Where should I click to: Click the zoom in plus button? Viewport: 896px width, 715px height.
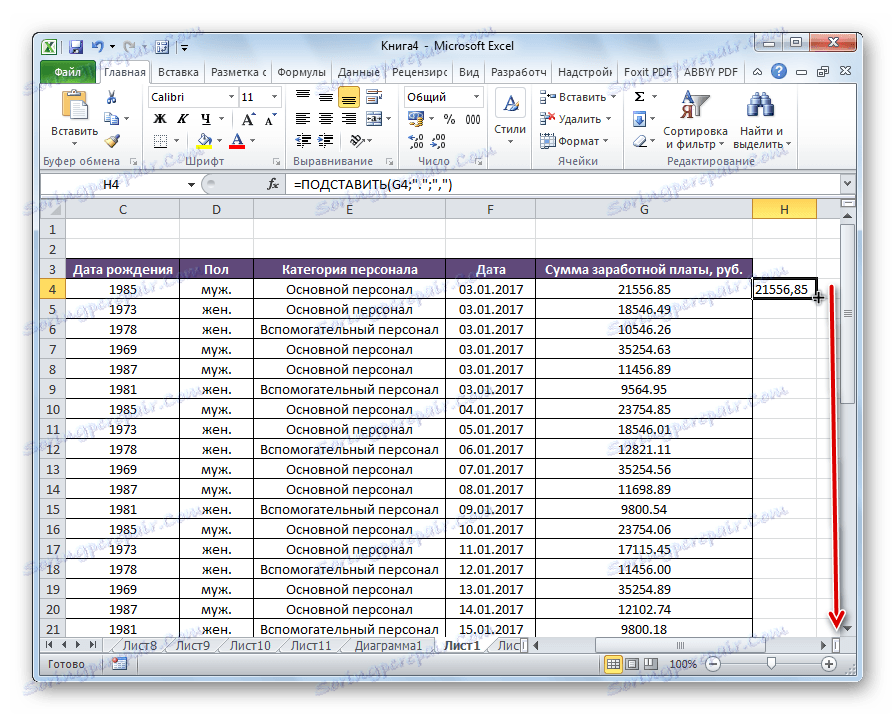pyautogui.click(x=829, y=664)
